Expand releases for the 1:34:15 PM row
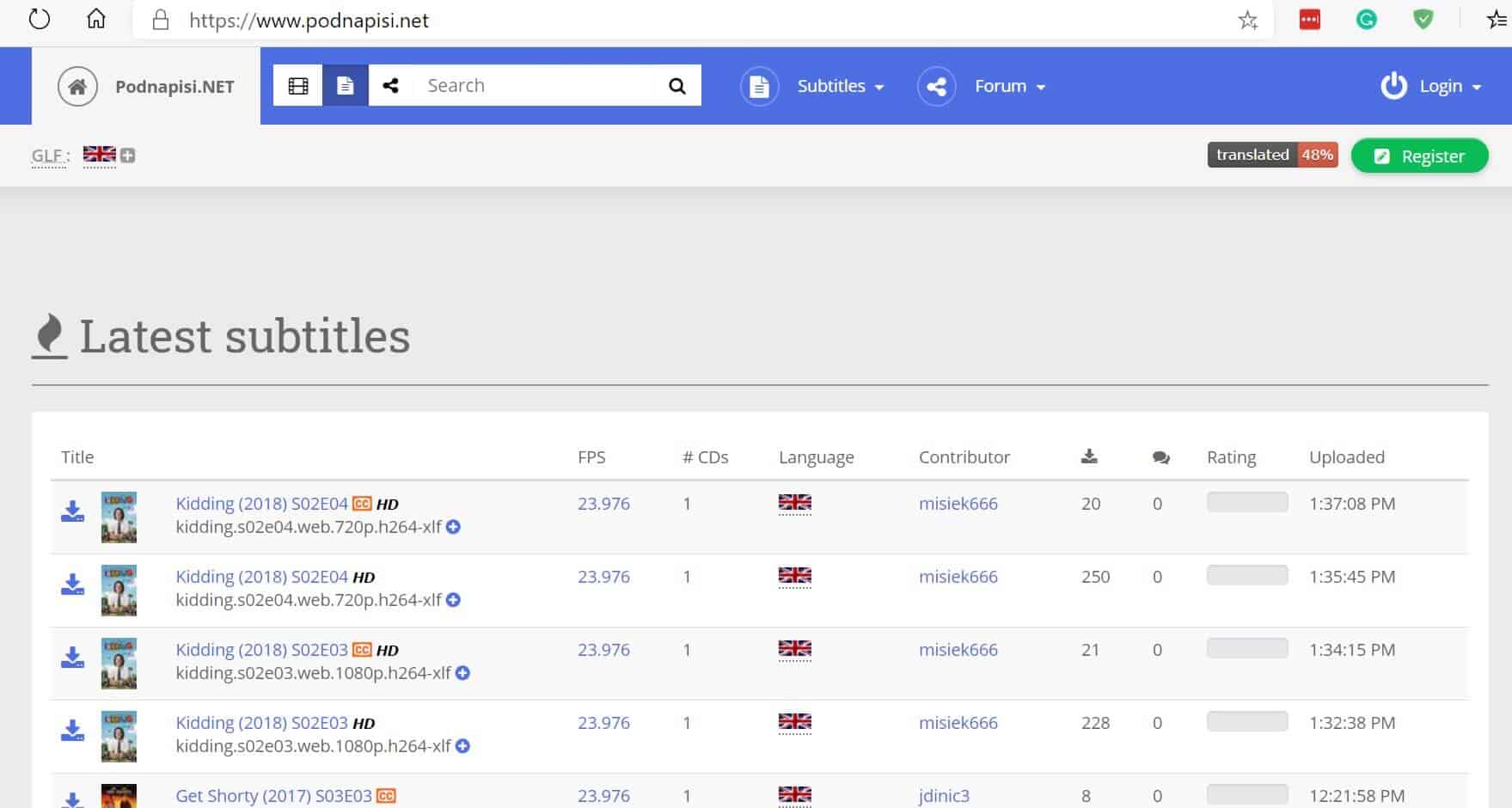 462,673
